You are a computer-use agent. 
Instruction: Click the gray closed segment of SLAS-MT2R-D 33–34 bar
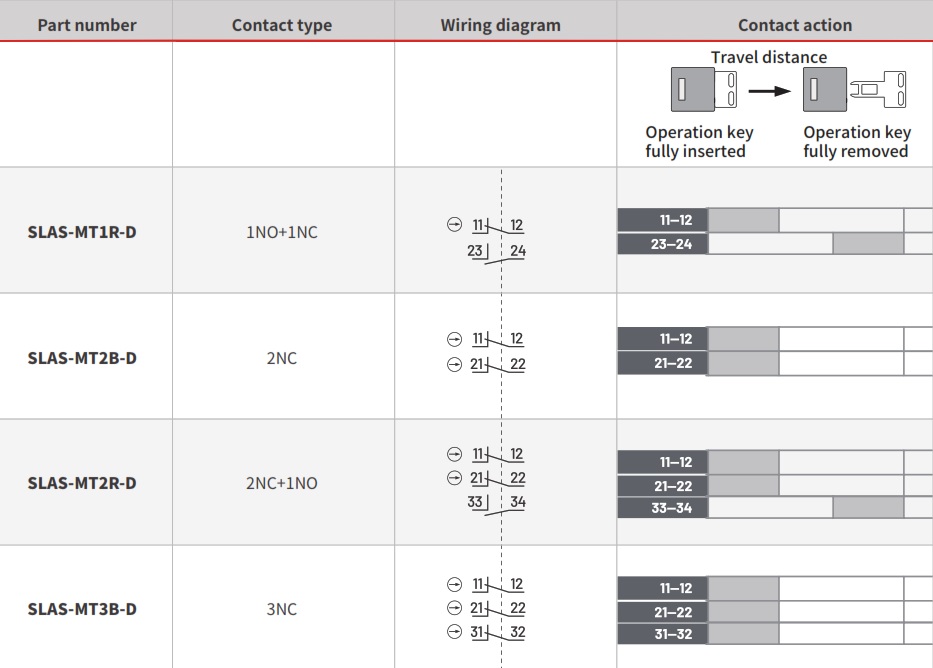click(x=868, y=508)
